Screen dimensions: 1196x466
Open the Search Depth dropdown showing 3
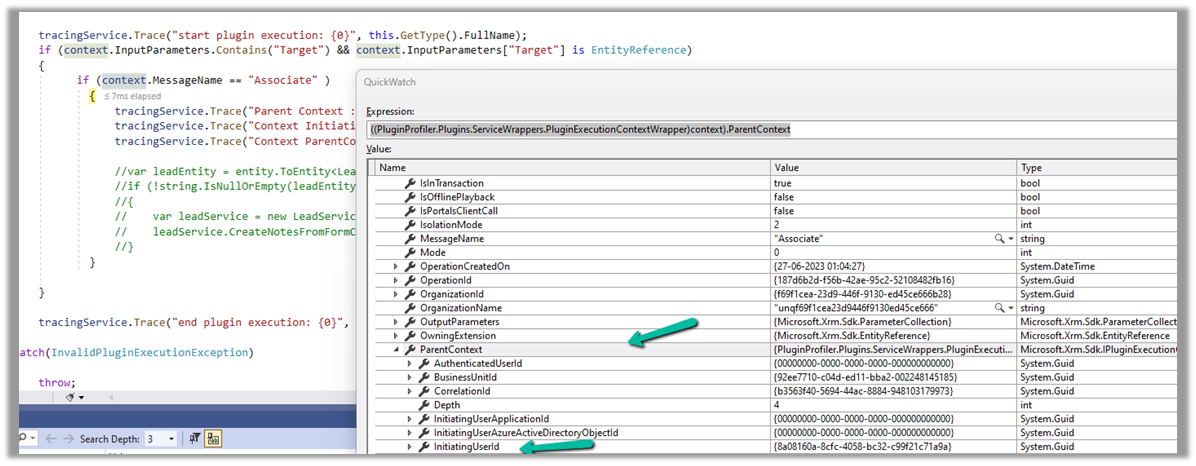click(172, 439)
